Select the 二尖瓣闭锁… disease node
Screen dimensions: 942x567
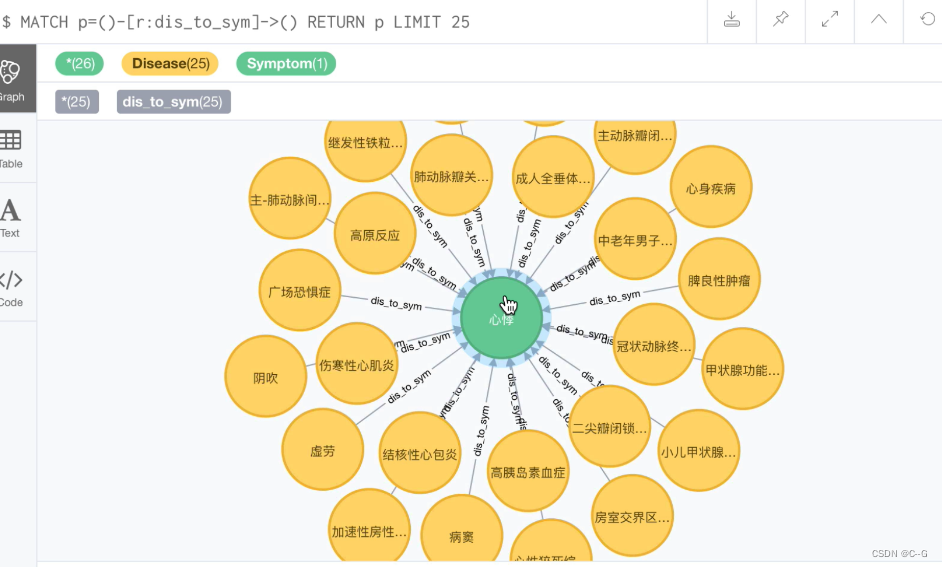[x=610, y=426]
